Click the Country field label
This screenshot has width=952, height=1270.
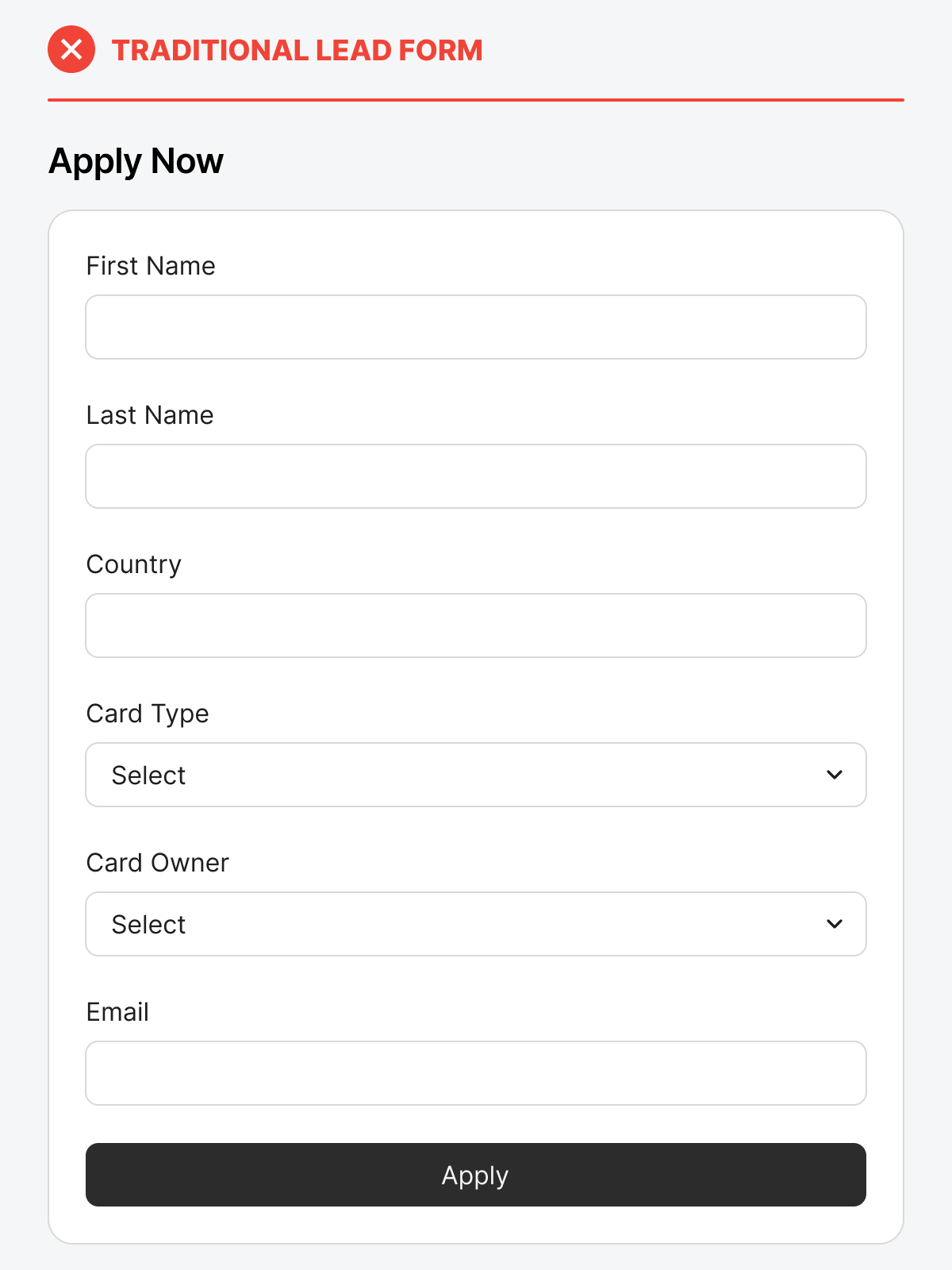tap(134, 564)
